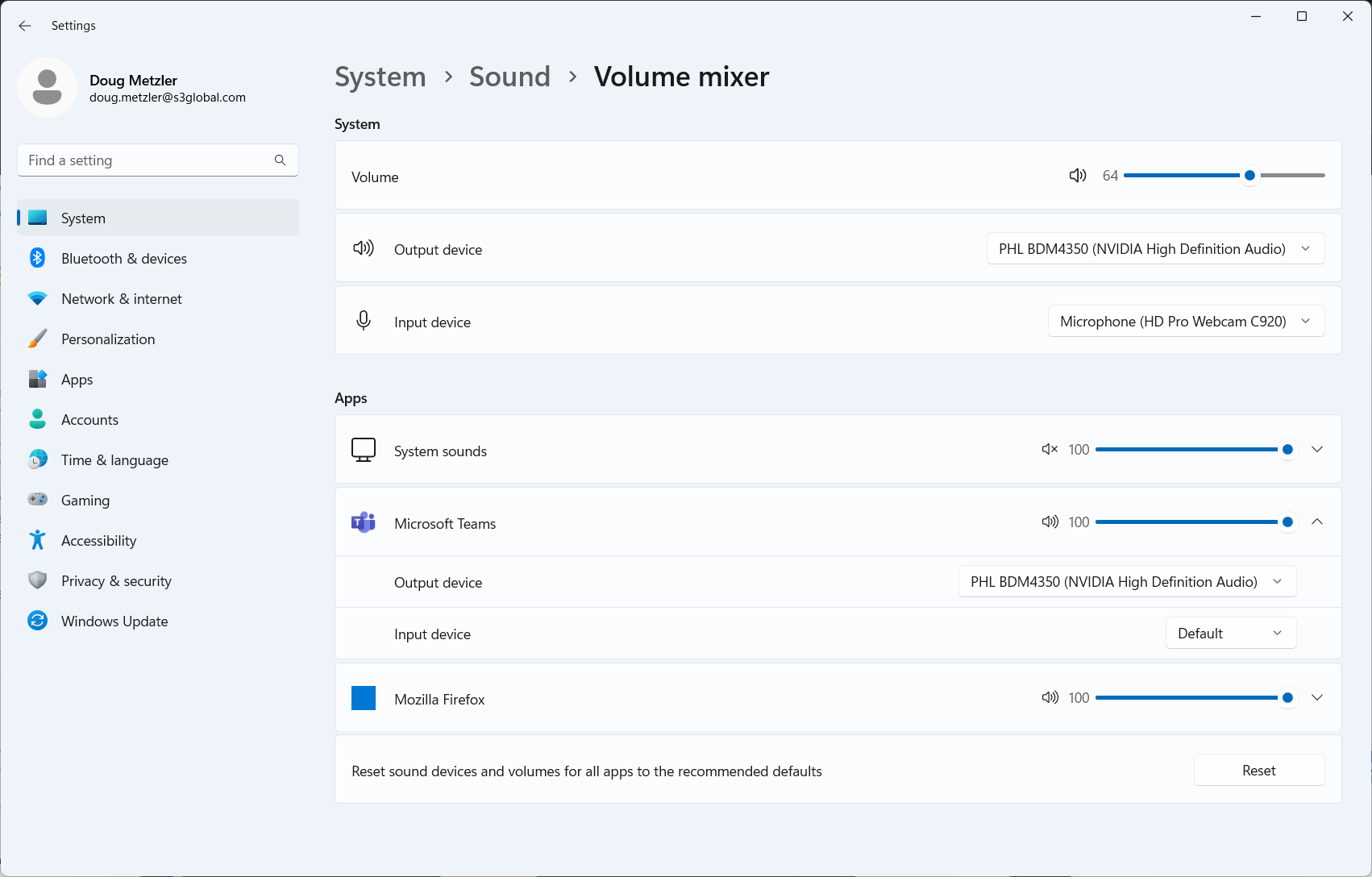Open the Sound breadcrumb page
Viewport: 1372px width, 877px height.
(509, 77)
